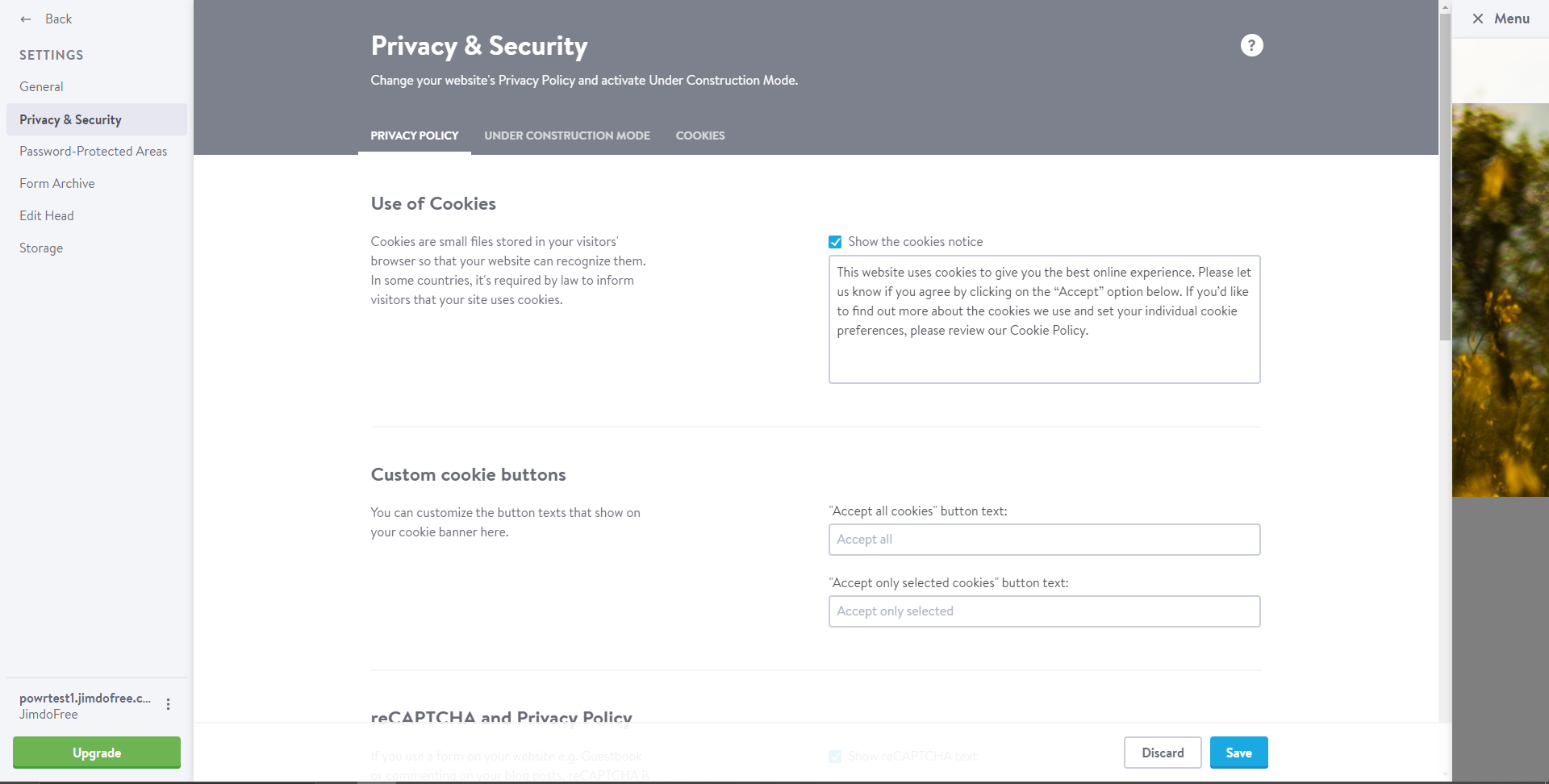Click the green Upgrade button

tap(97, 753)
